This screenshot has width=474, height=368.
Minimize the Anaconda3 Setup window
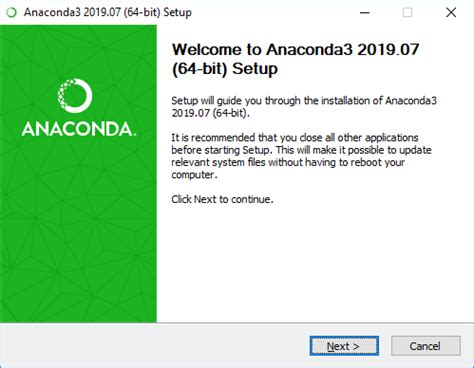(x=365, y=13)
